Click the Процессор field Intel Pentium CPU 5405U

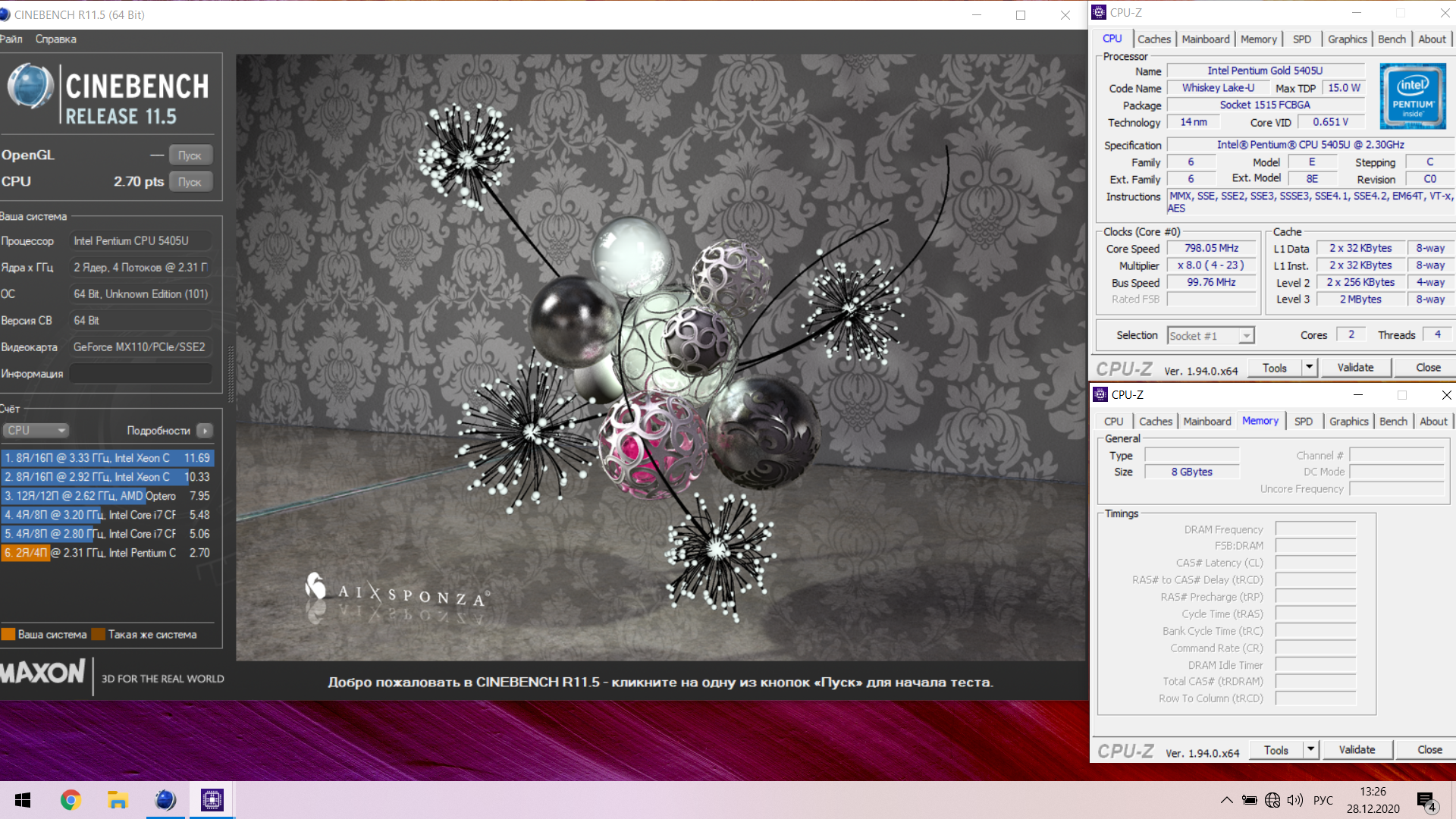click(x=141, y=241)
